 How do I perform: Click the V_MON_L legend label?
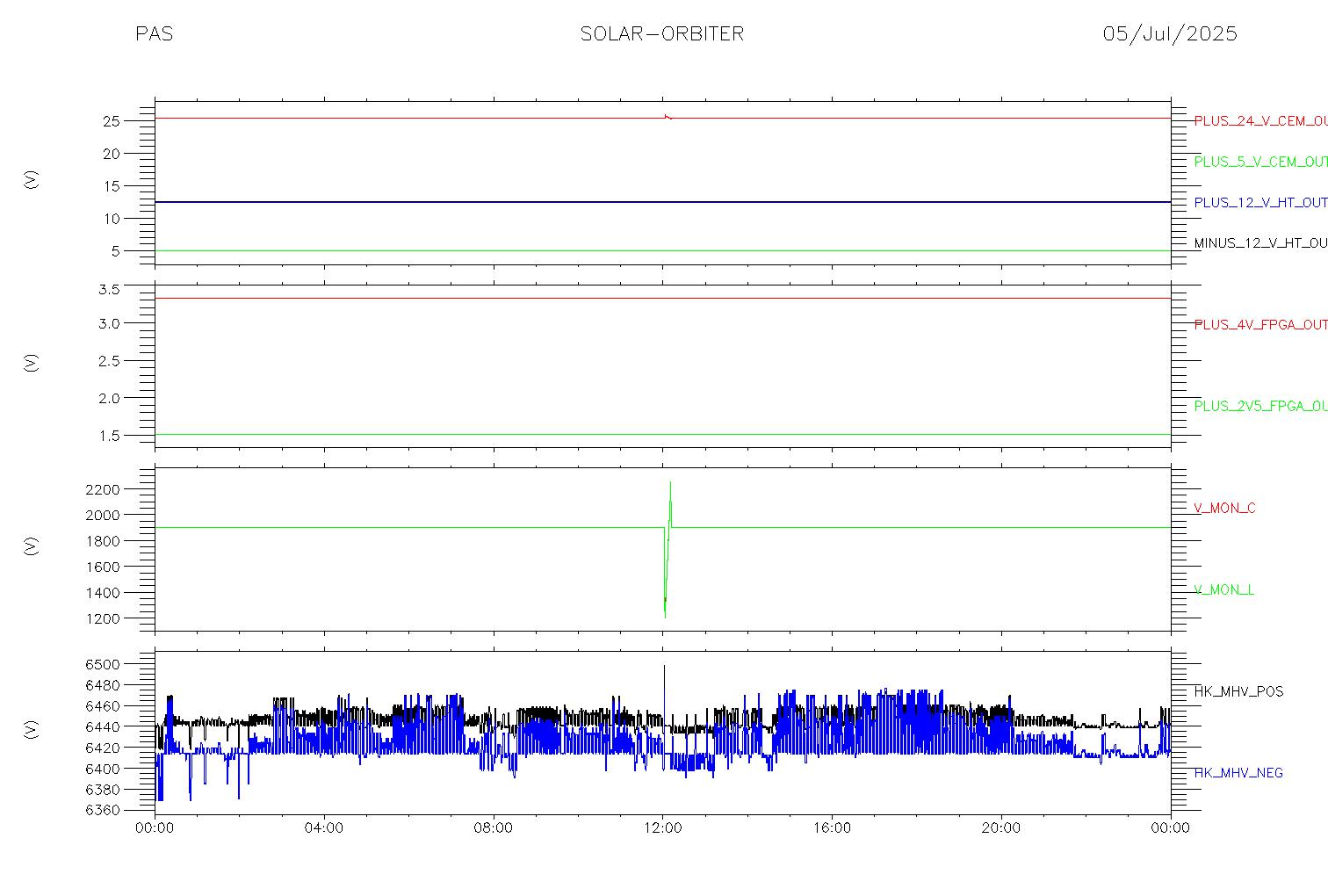pyautogui.click(x=1223, y=589)
